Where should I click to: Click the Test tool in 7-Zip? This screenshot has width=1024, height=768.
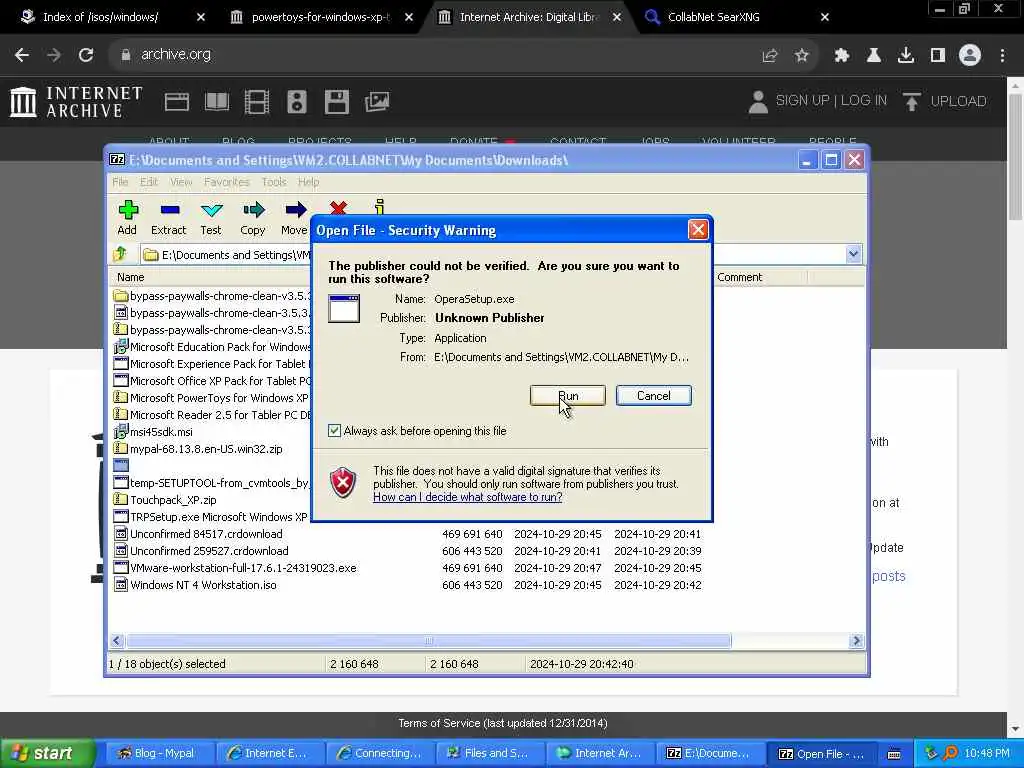pyautogui.click(x=211, y=218)
